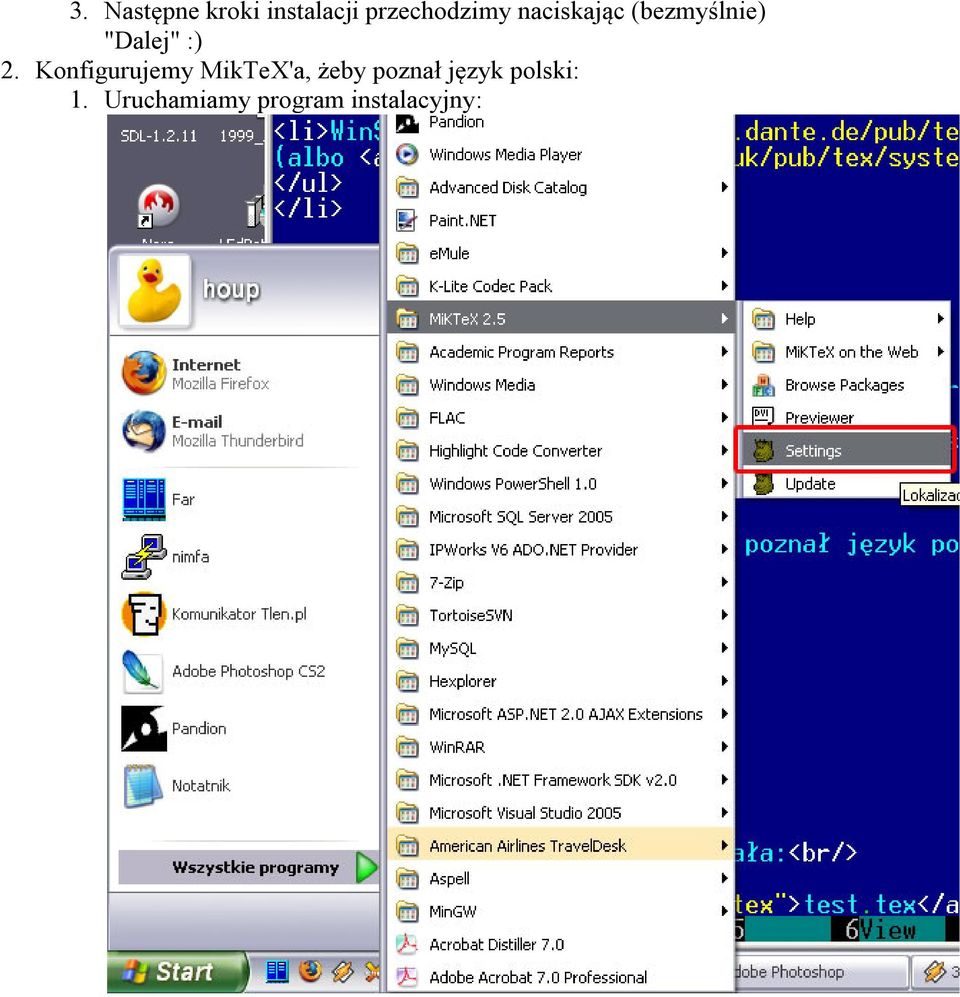The image size is (960, 997).
Task: Open Highlight Code Converter folder
Action: [559, 451]
